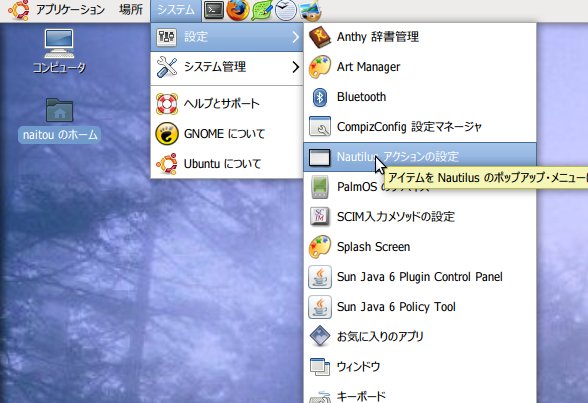Open Ubuntu について

[x=226, y=164]
